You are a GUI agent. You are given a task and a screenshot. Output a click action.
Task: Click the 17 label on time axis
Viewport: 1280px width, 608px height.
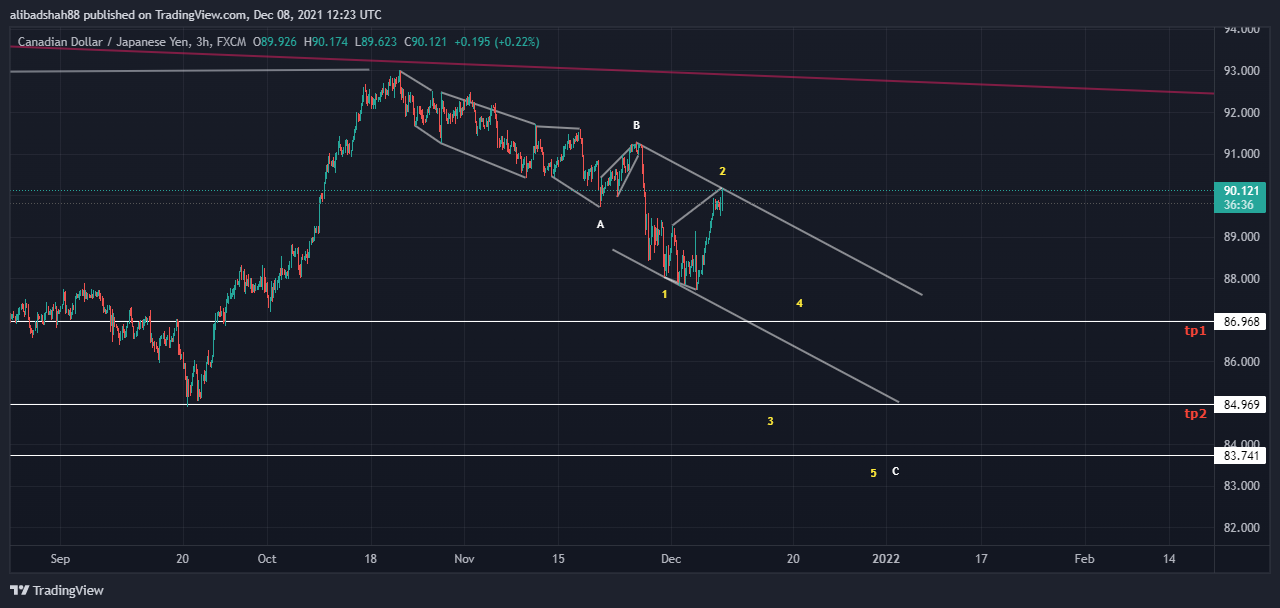pyautogui.click(x=981, y=559)
